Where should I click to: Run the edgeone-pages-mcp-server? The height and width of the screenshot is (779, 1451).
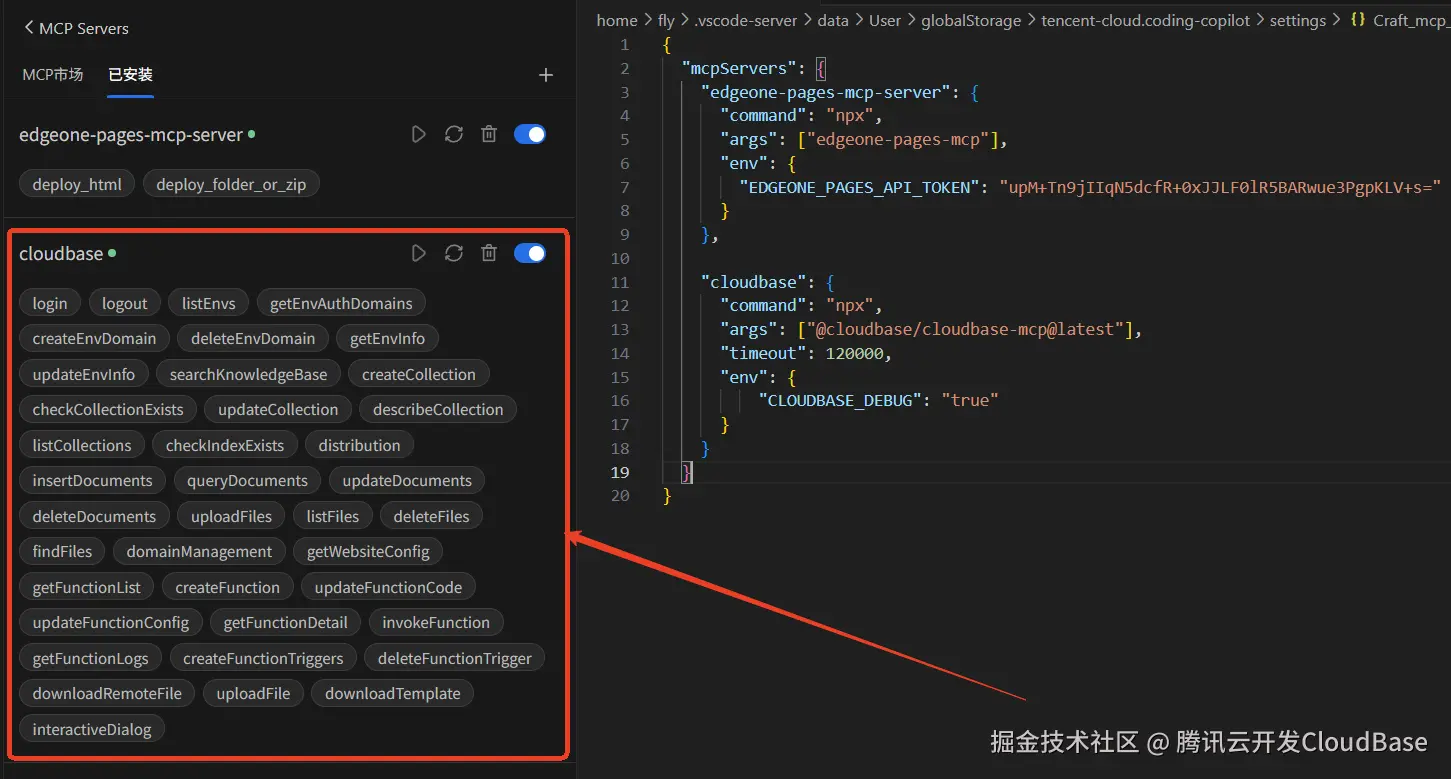(x=418, y=134)
